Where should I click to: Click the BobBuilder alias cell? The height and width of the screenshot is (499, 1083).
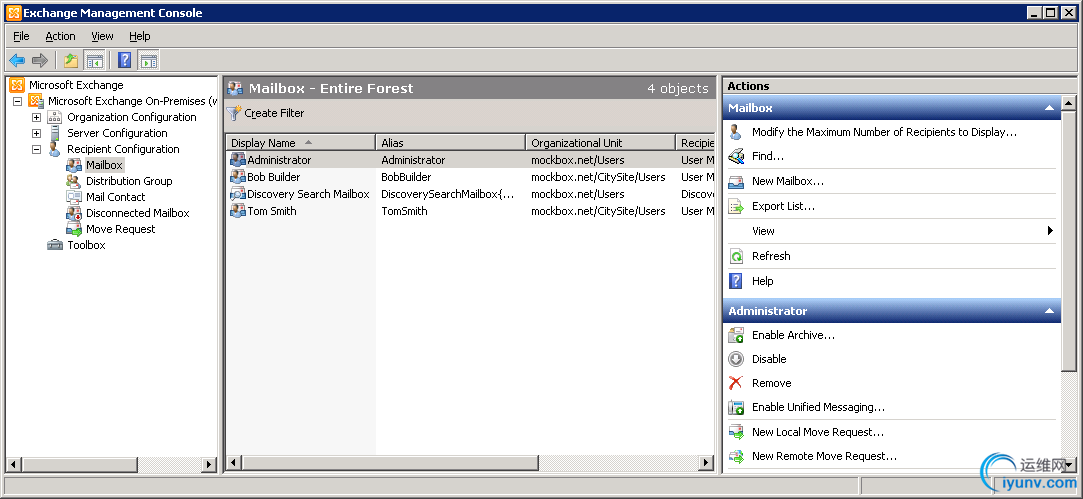tap(406, 177)
